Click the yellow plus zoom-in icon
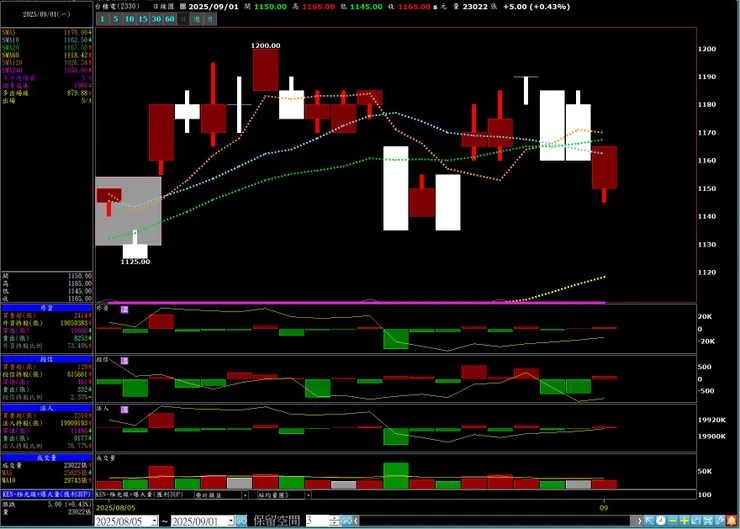 point(684,521)
